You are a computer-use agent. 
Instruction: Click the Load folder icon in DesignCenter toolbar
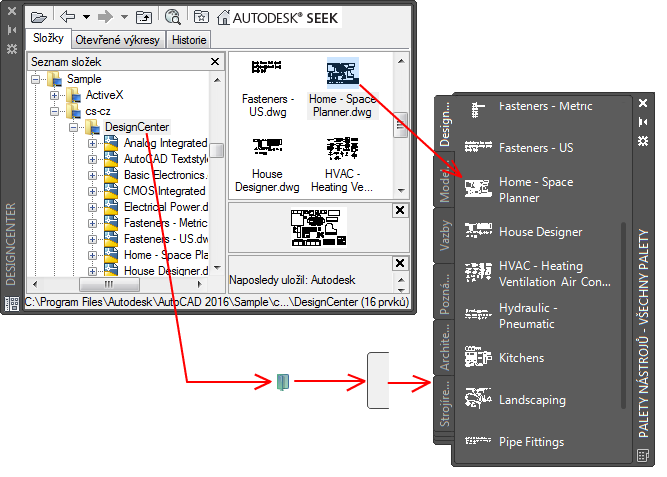39,17
